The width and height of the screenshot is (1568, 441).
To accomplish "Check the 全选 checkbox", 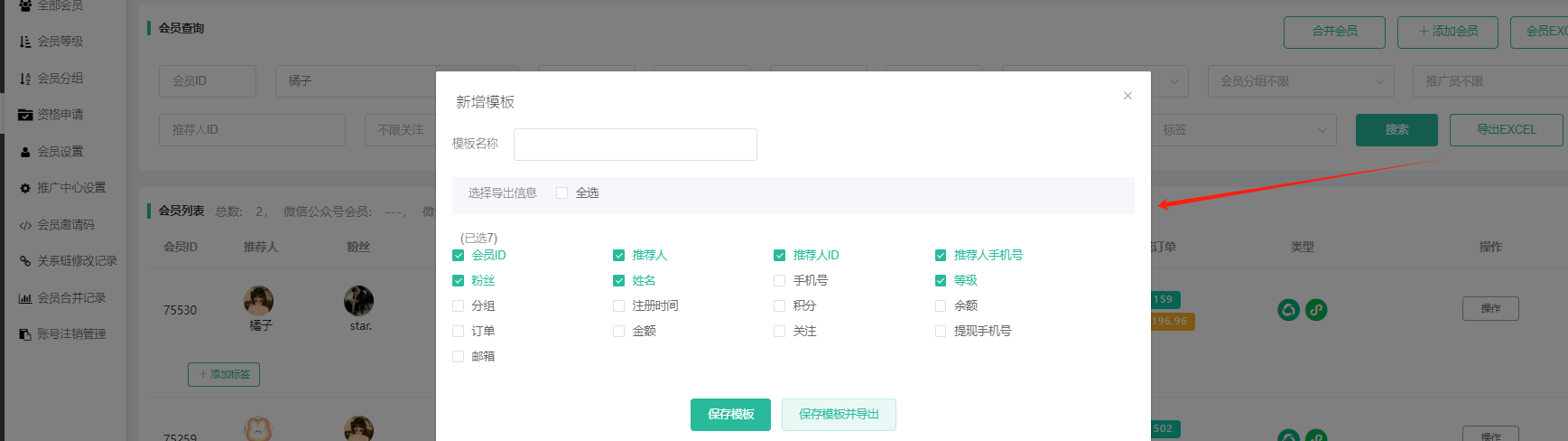I will pos(561,193).
